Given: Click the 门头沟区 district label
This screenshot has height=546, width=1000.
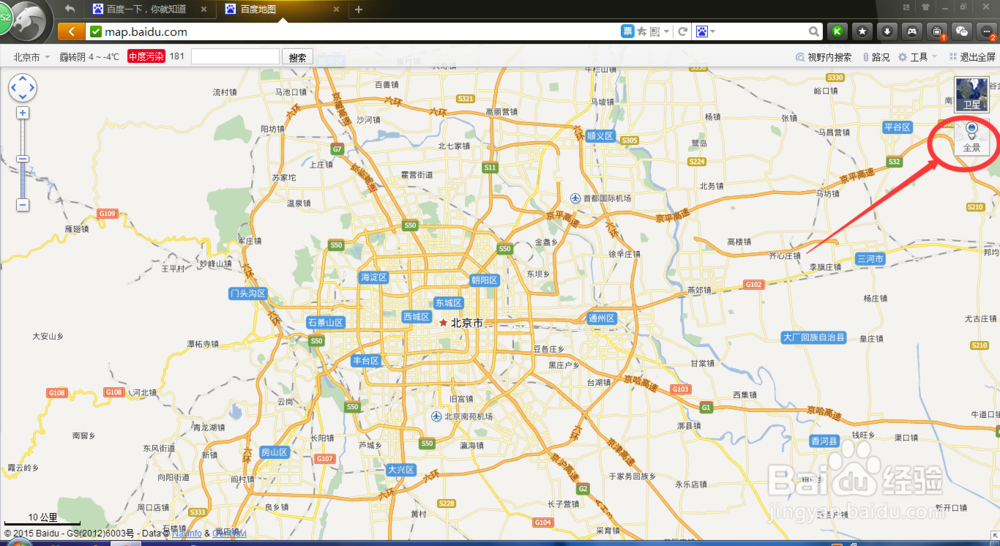Looking at the screenshot, I should (x=248, y=293).
